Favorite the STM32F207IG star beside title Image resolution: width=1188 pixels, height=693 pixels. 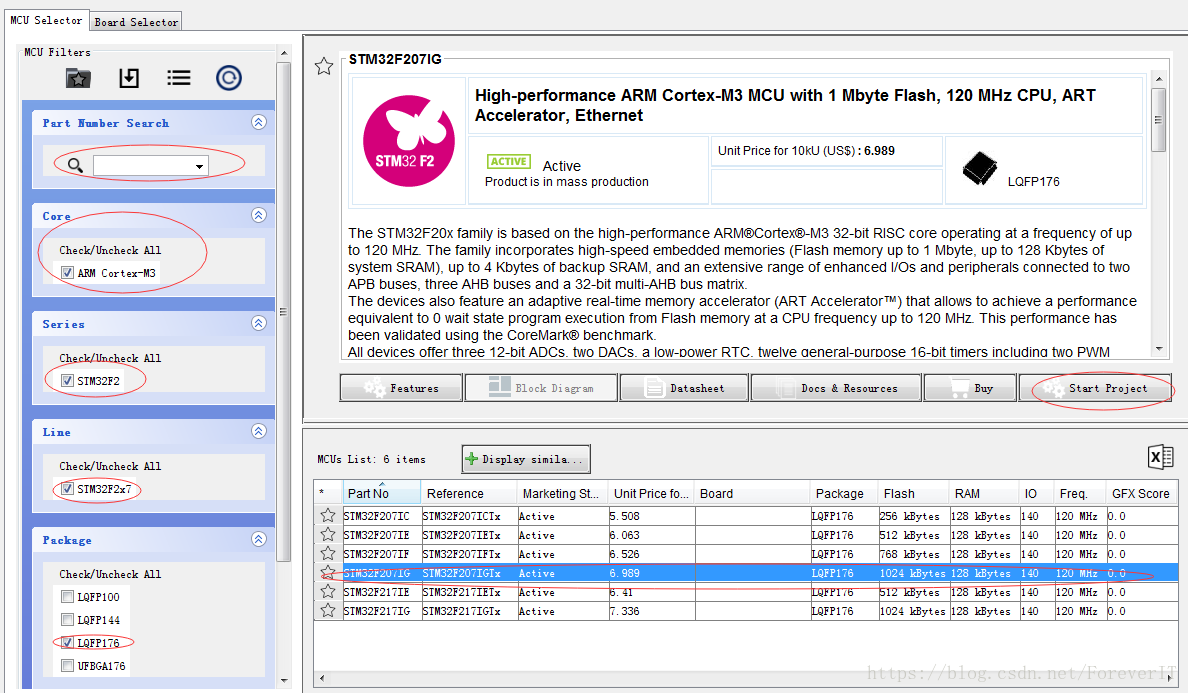point(324,67)
